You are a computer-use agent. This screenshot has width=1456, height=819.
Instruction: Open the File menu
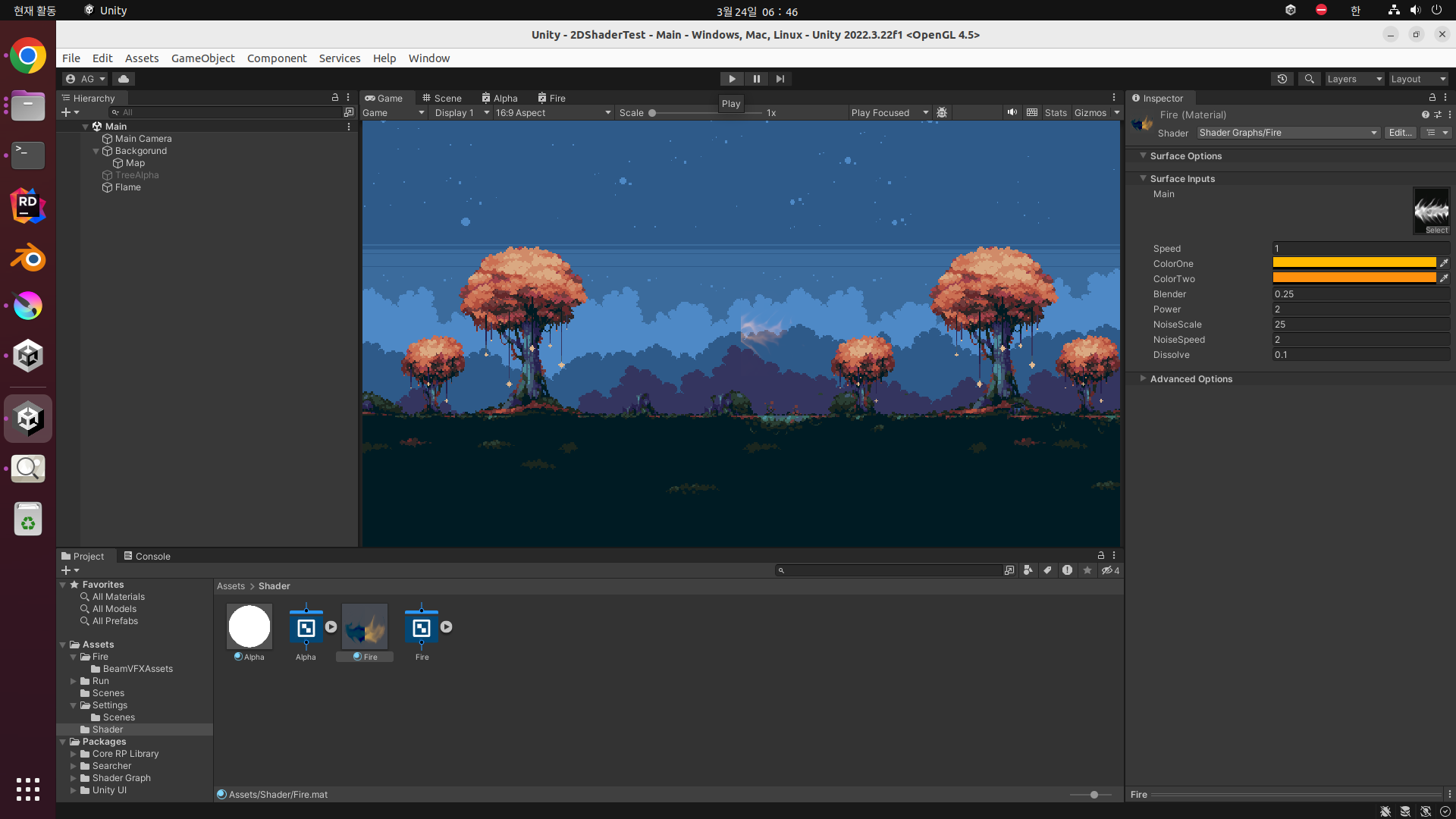pos(71,58)
